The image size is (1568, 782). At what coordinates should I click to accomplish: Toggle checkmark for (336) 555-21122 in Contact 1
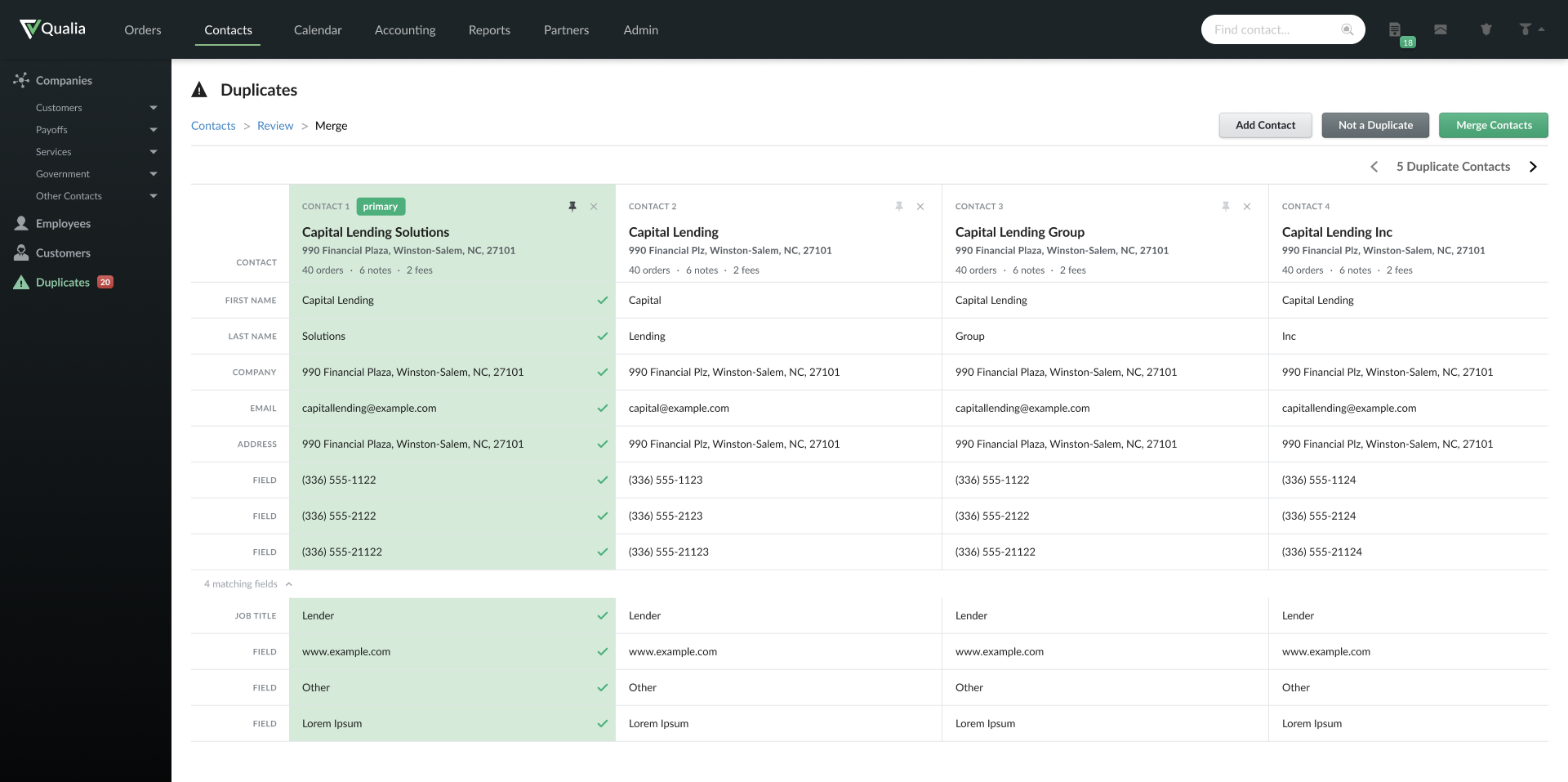[x=603, y=552]
